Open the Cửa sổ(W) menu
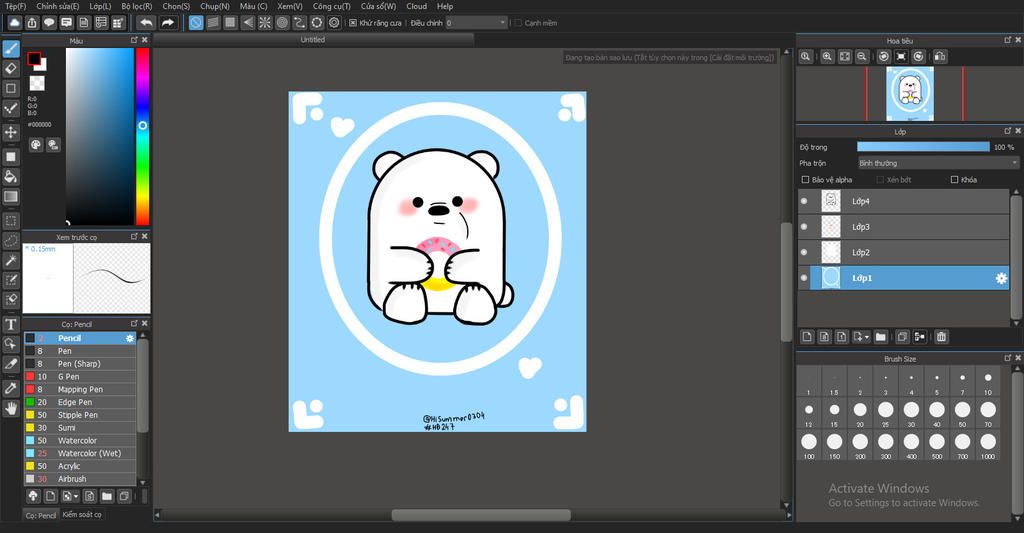The width and height of the screenshot is (1024, 533). (379, 7)
